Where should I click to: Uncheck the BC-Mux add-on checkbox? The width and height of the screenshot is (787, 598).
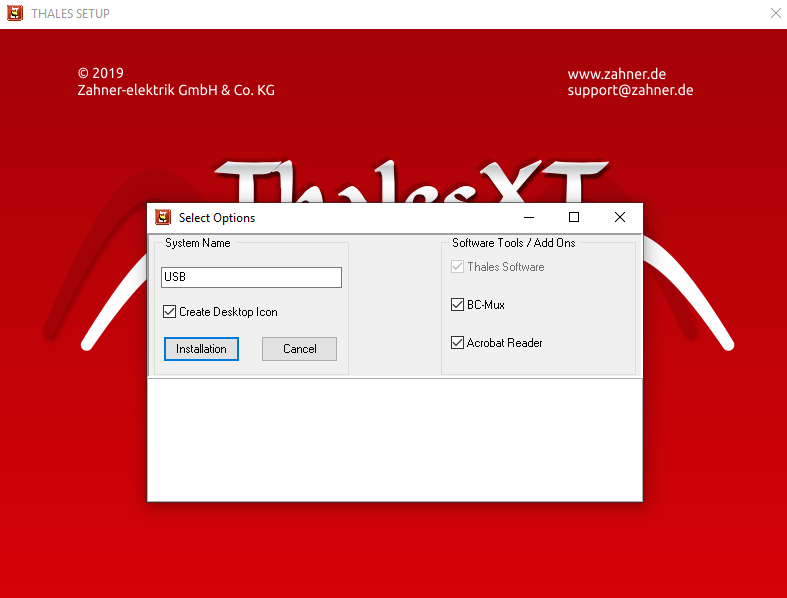[x=457, y=305]
